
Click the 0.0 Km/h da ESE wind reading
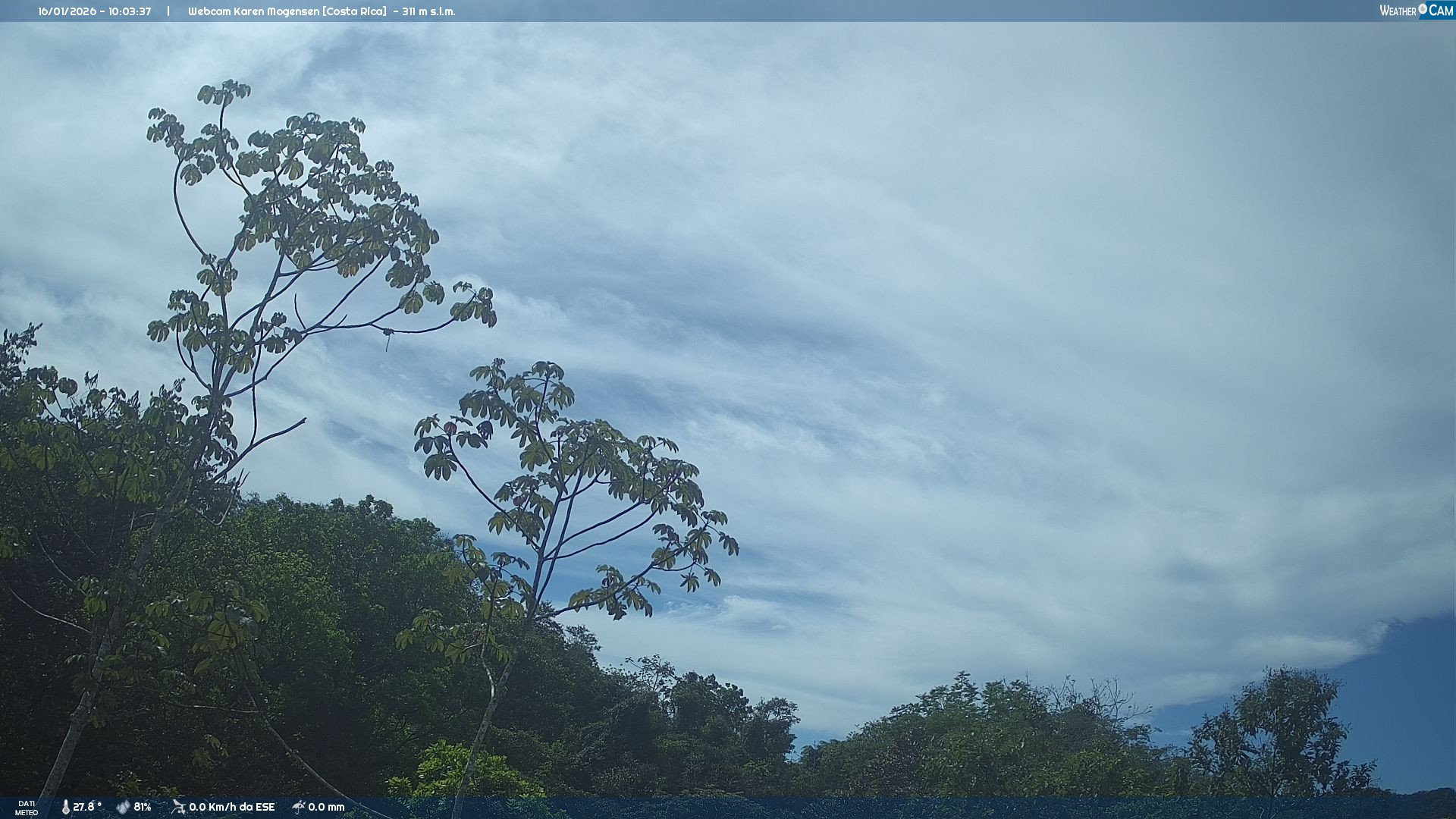tap(231, 807)
